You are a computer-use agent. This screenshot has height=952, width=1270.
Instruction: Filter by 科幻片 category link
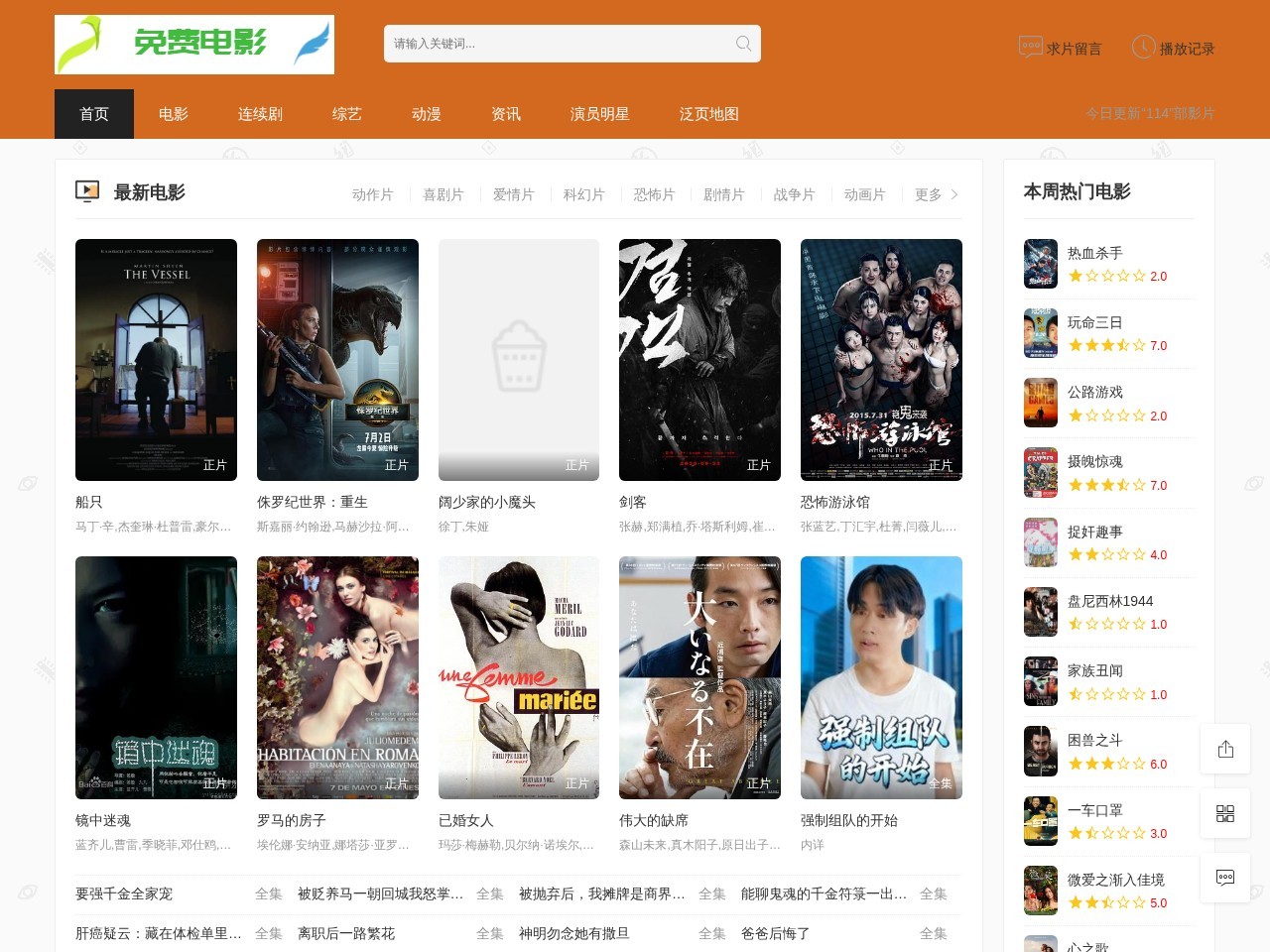click(583, 194)
